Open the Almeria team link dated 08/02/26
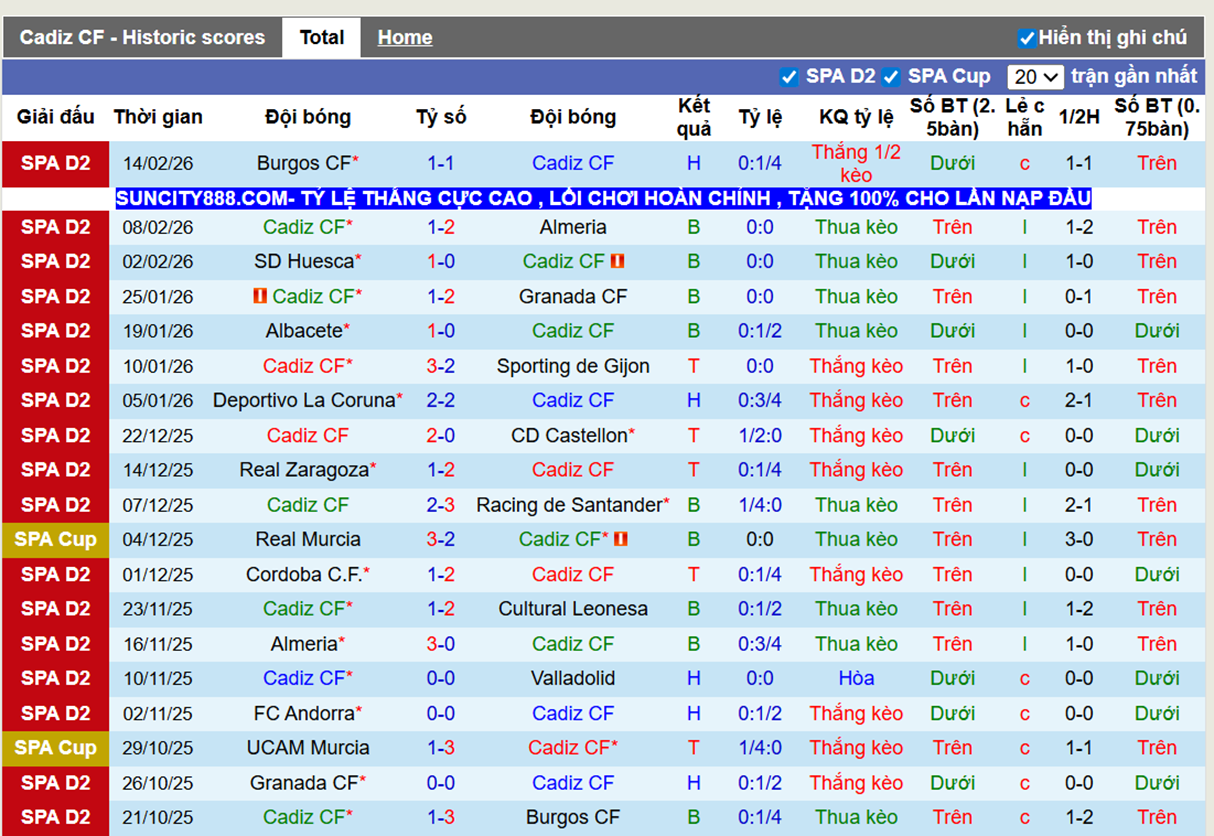 click(x=573, y=227)
